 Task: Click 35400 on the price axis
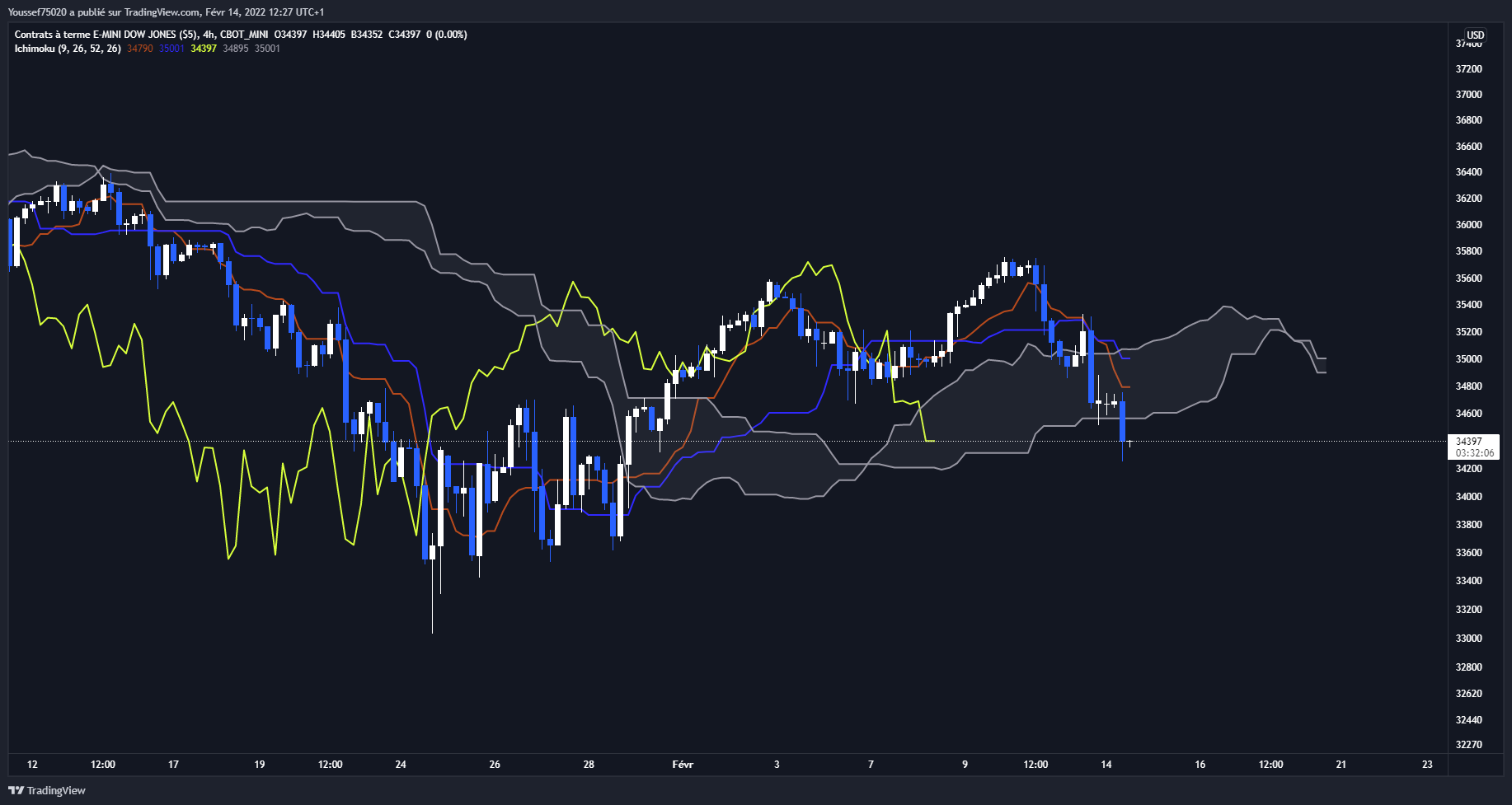pyautogui.click(x=1468, y=305)
